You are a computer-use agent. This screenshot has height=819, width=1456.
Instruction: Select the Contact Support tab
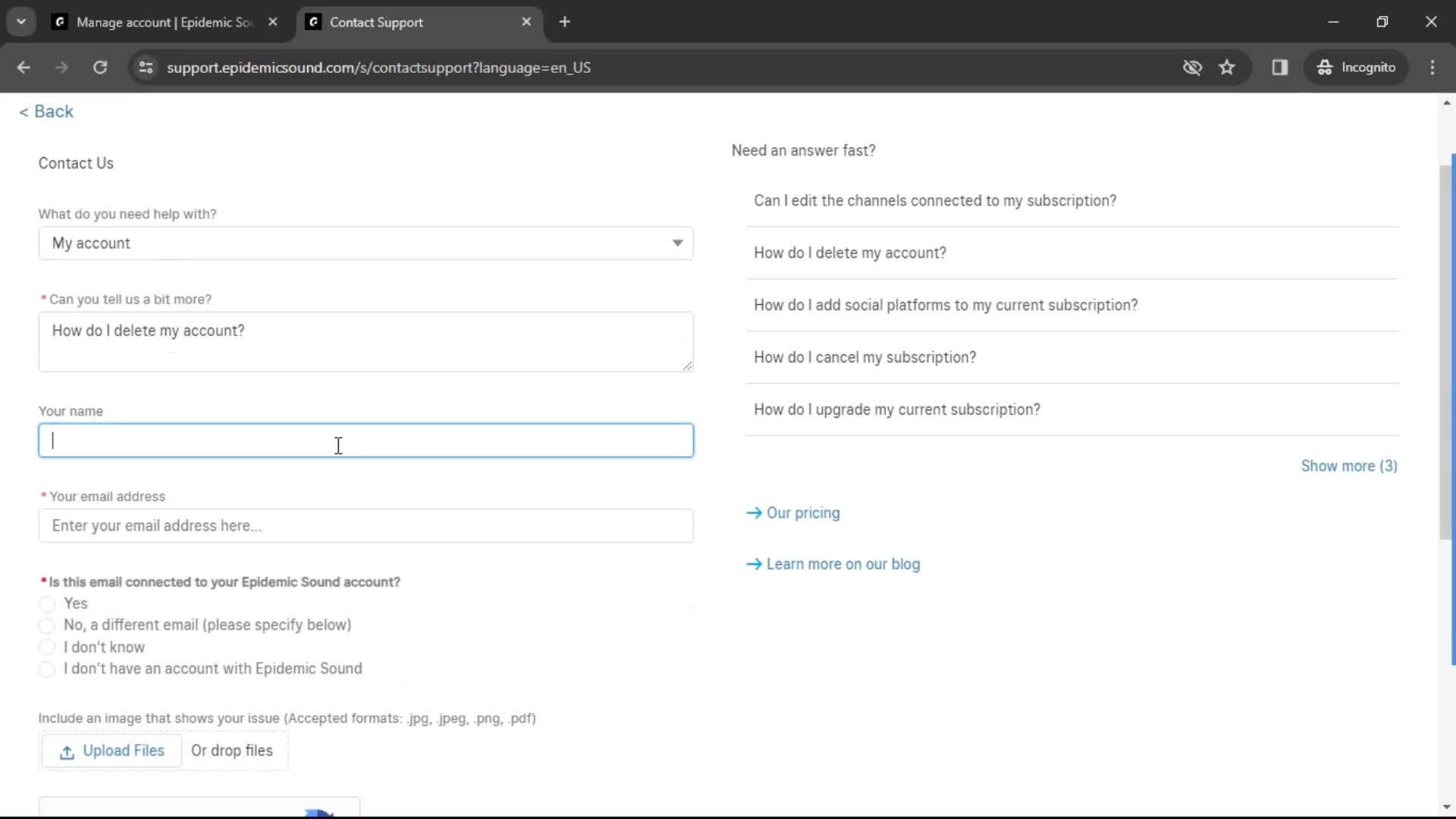[x=419, y=22]
